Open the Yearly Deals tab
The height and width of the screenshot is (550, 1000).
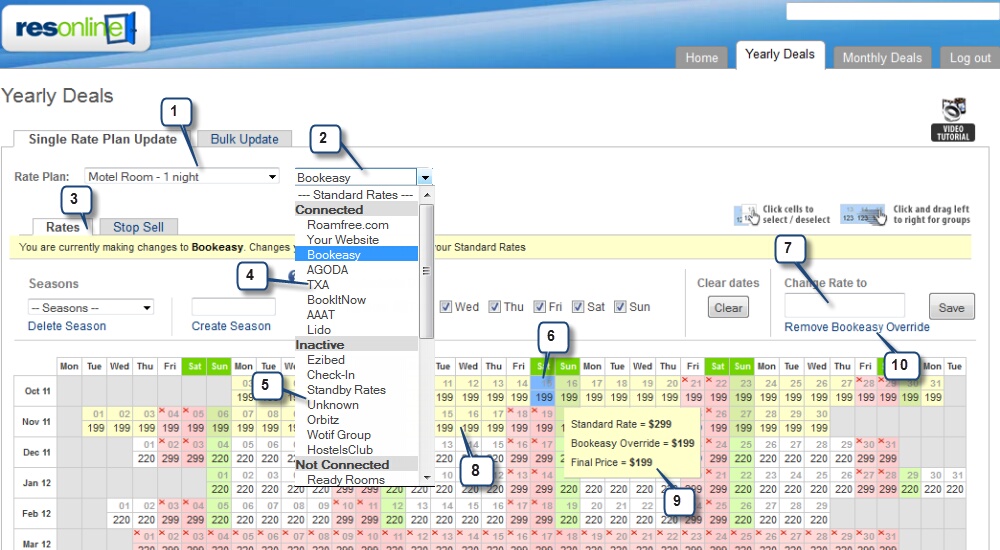780,55
